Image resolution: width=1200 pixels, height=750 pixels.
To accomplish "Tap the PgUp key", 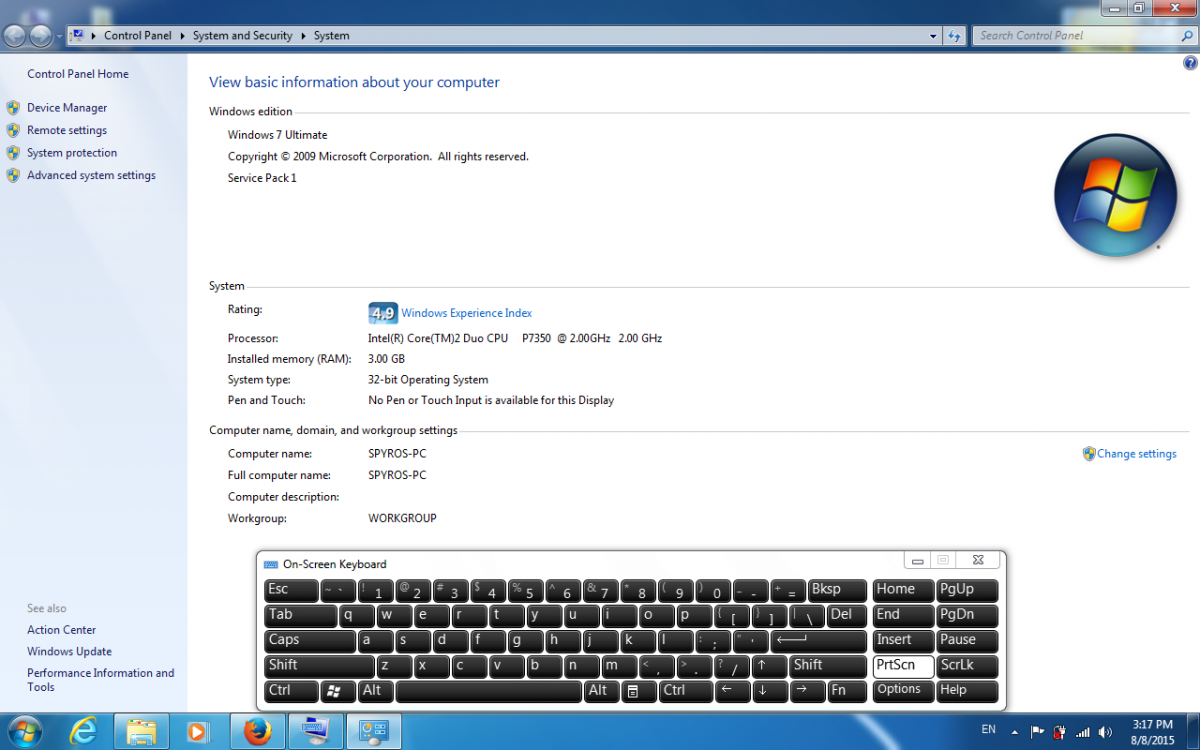I will (x=967, y=590).
